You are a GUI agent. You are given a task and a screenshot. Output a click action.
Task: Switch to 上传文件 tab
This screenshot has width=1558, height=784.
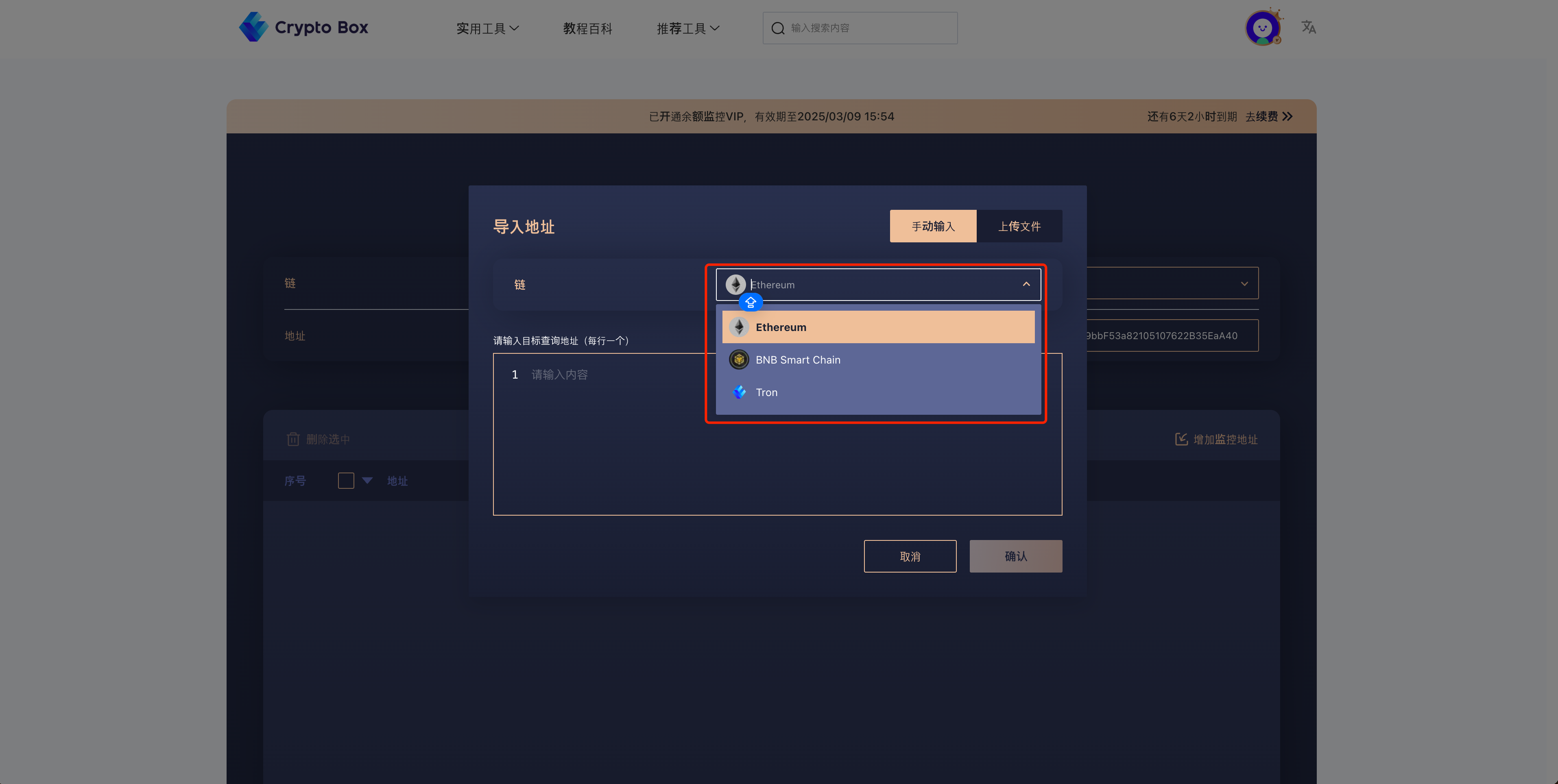[x=1019, y=226]
